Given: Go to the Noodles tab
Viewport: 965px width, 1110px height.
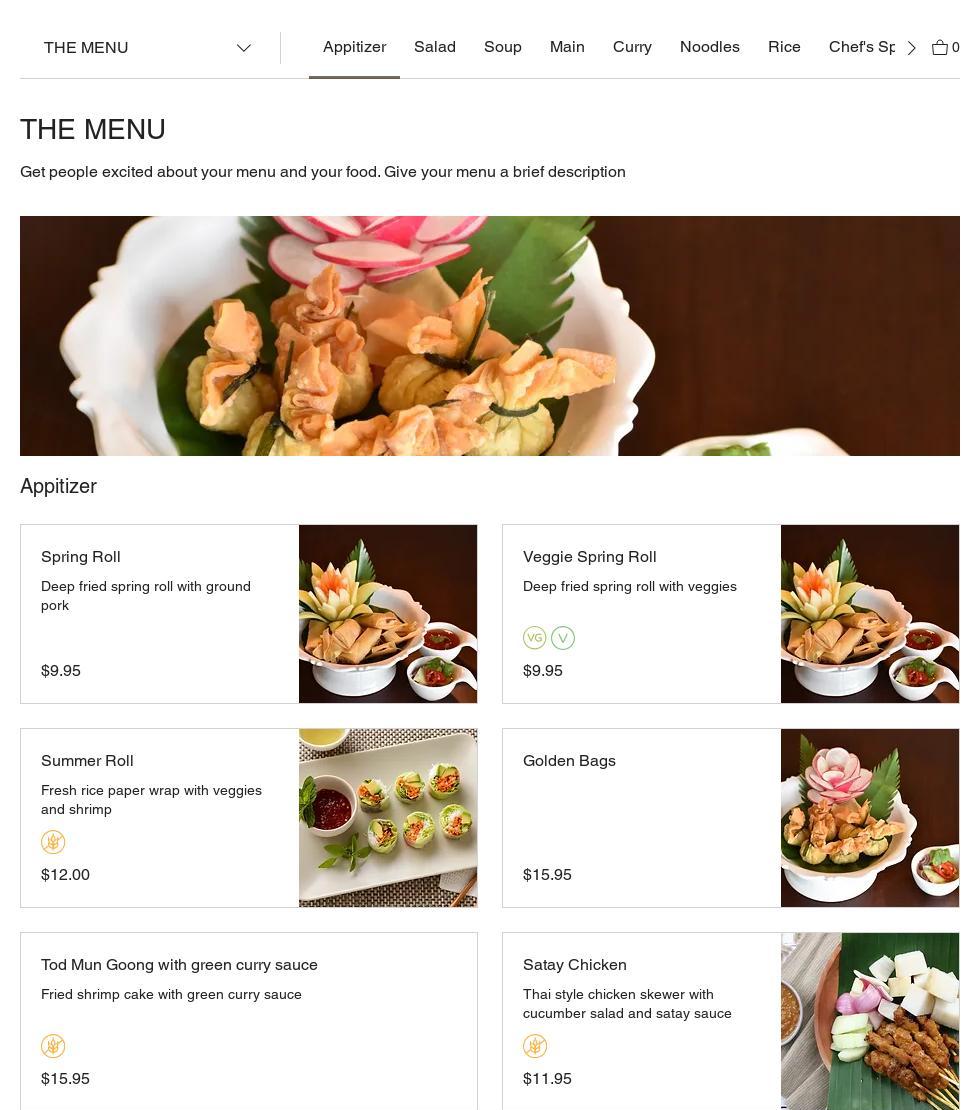Looking at the screenshot, I should click(x=709, y=47).
